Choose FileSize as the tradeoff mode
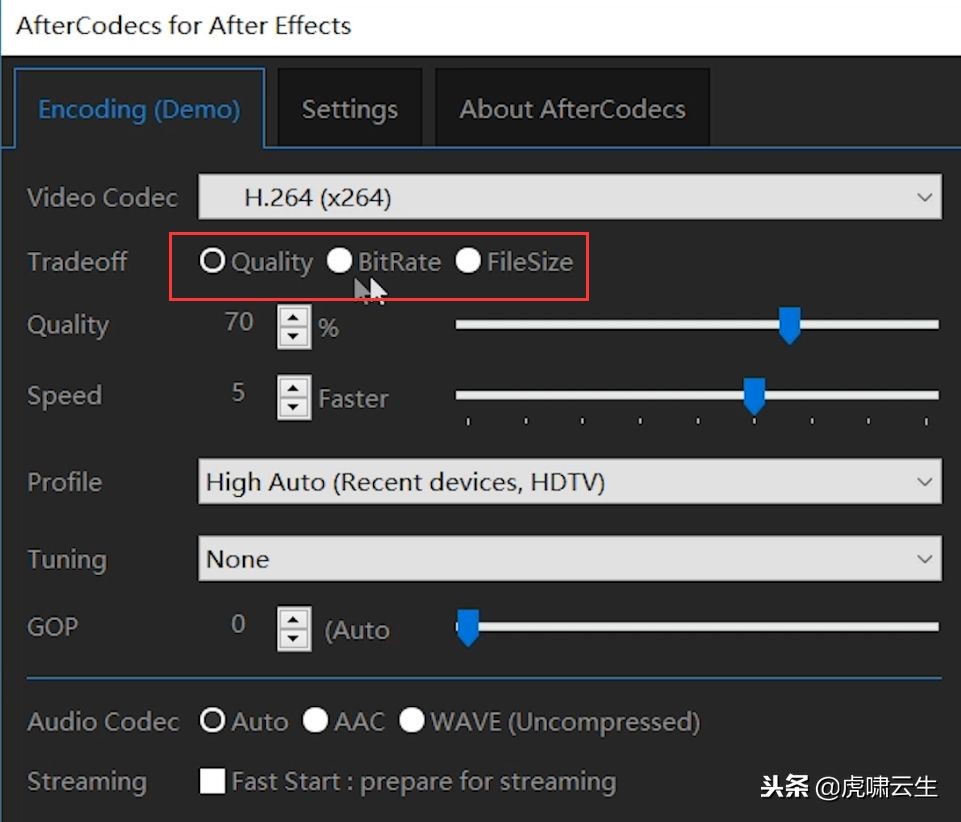Screen dimensions: 961x822 click(x=468, y=261)
